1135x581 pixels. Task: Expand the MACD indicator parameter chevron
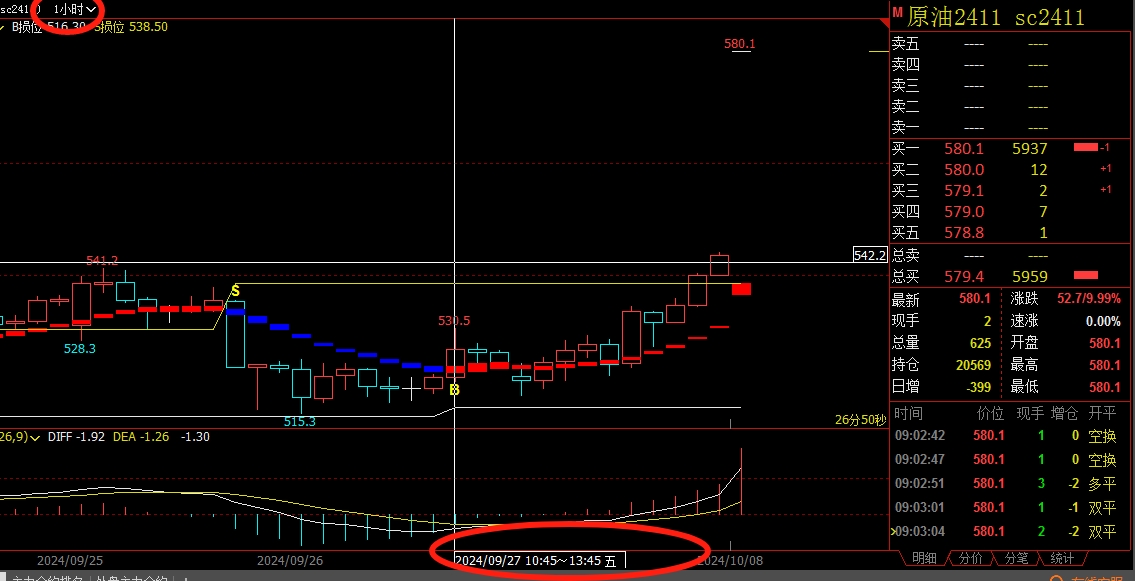coord(36,437)
